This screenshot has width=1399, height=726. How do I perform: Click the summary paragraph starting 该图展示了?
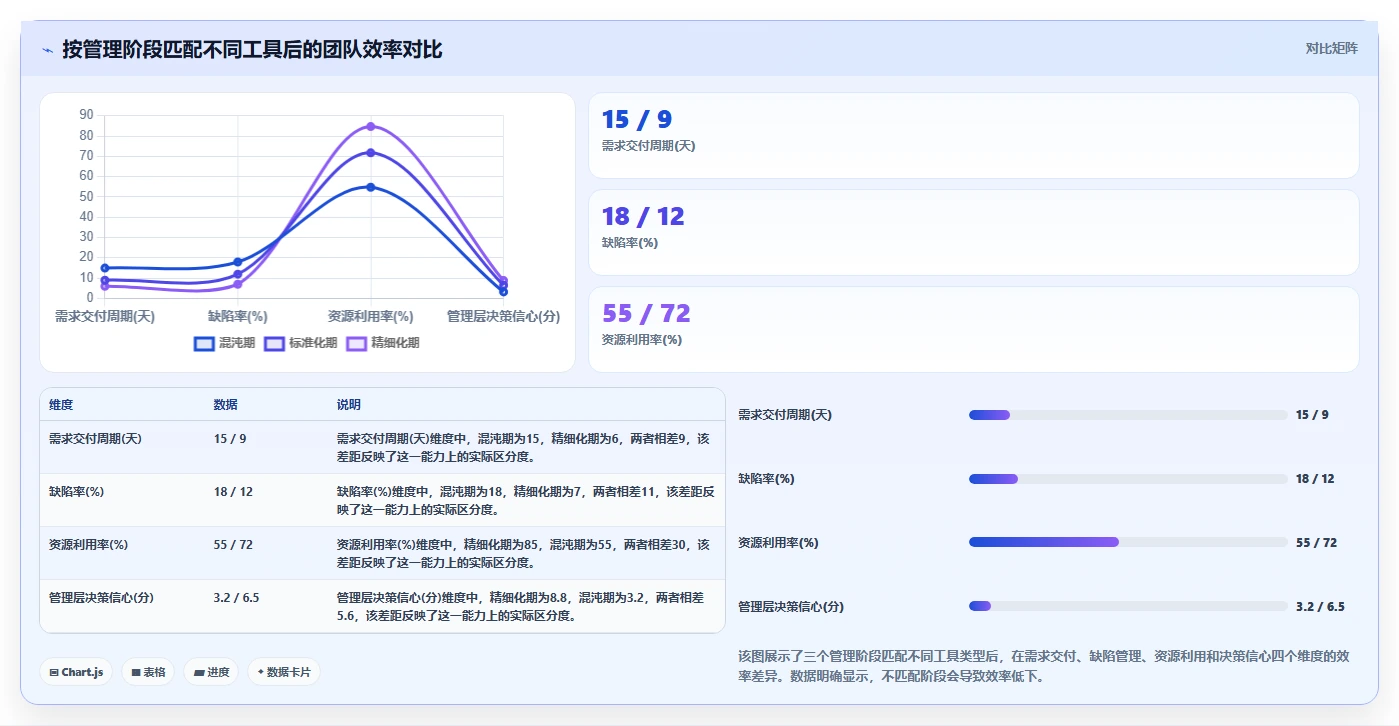pyautogui.click(x=1044, y=666)
